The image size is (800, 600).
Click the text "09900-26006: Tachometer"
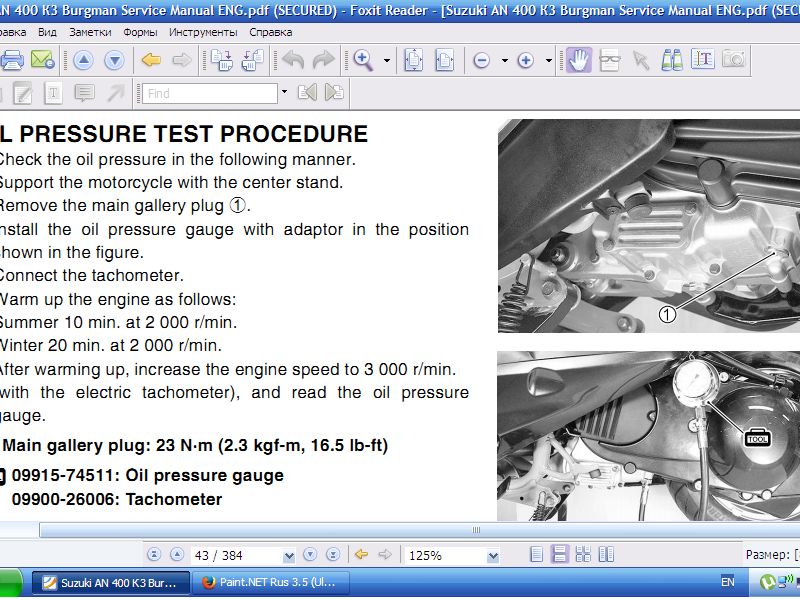click(117, 499)
